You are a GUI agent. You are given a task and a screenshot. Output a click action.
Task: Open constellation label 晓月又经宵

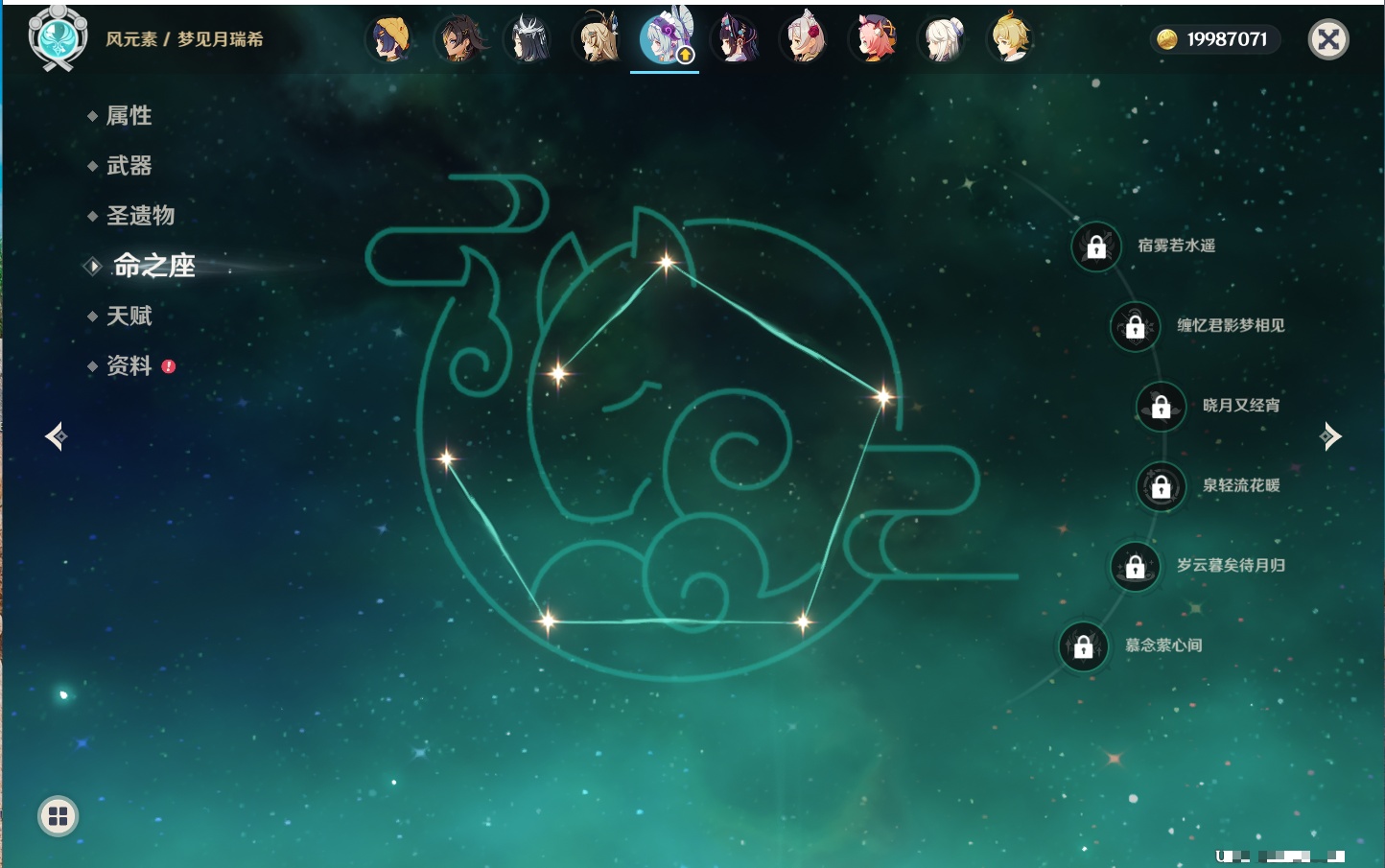1241,405
